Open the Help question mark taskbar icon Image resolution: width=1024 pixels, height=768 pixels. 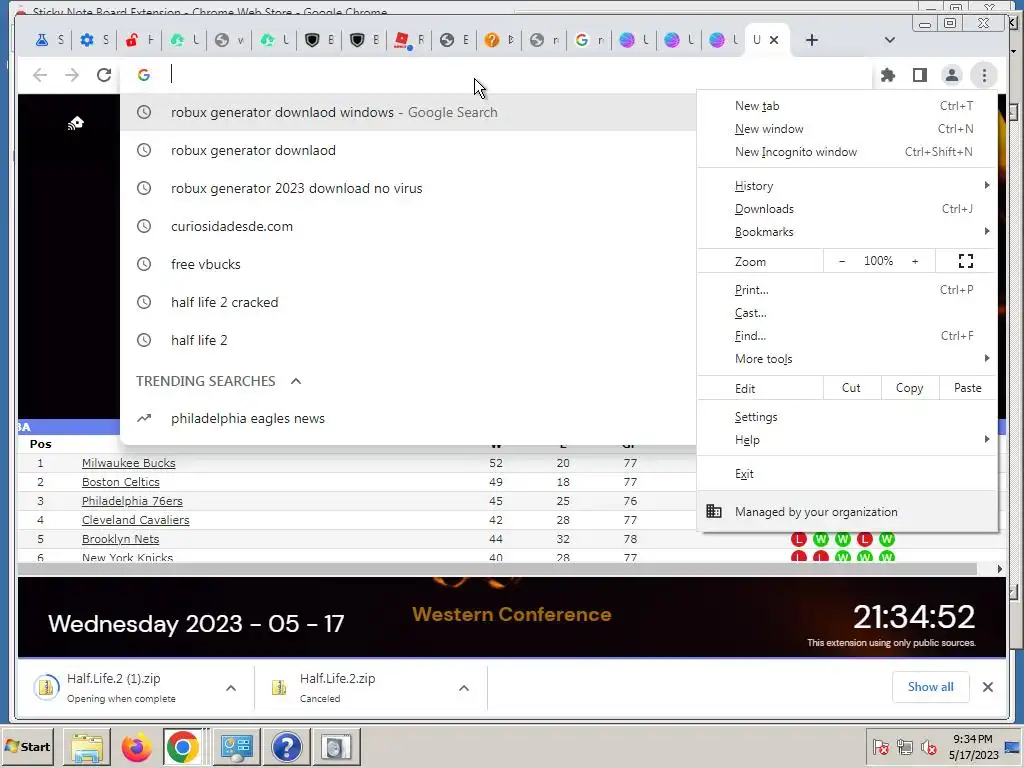click(286, 747)
